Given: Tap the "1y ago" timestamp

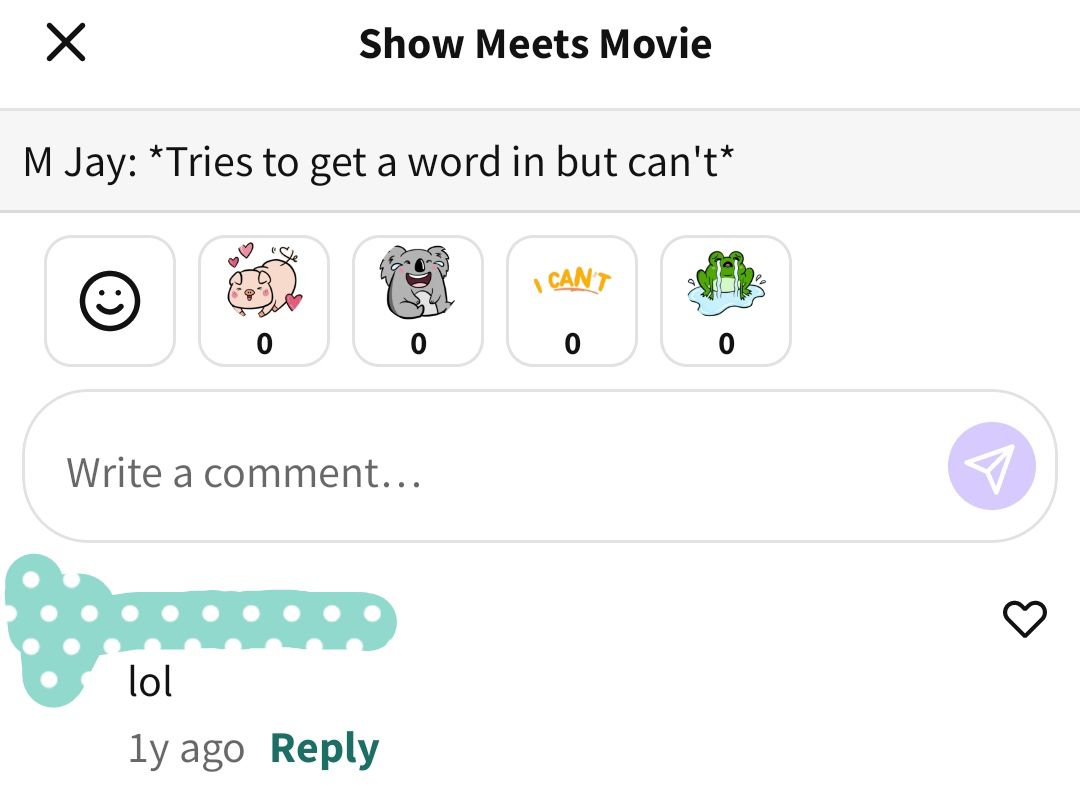Looking at the screenshot, I should [187, 749].
